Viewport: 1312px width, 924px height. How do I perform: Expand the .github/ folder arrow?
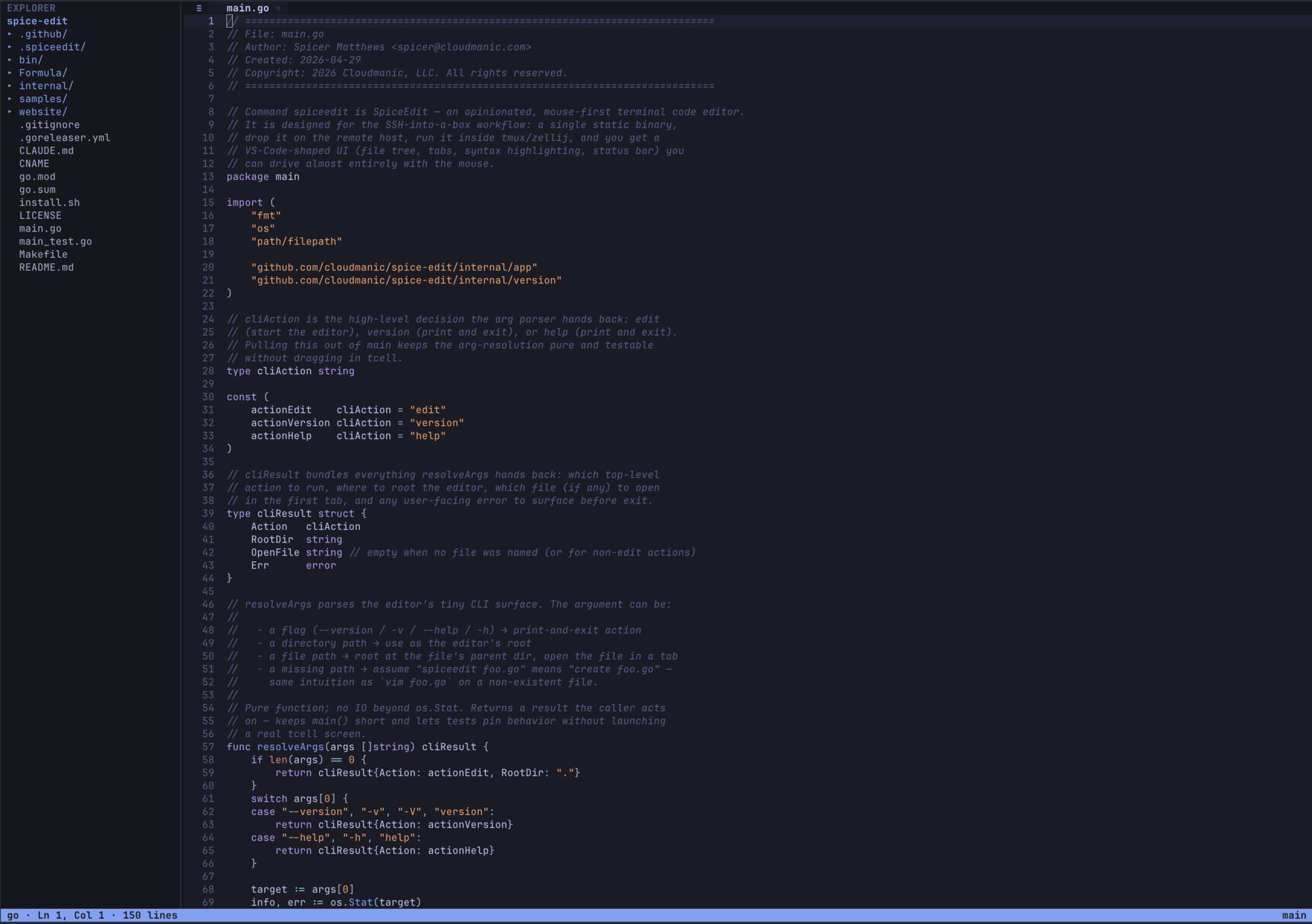10,34
